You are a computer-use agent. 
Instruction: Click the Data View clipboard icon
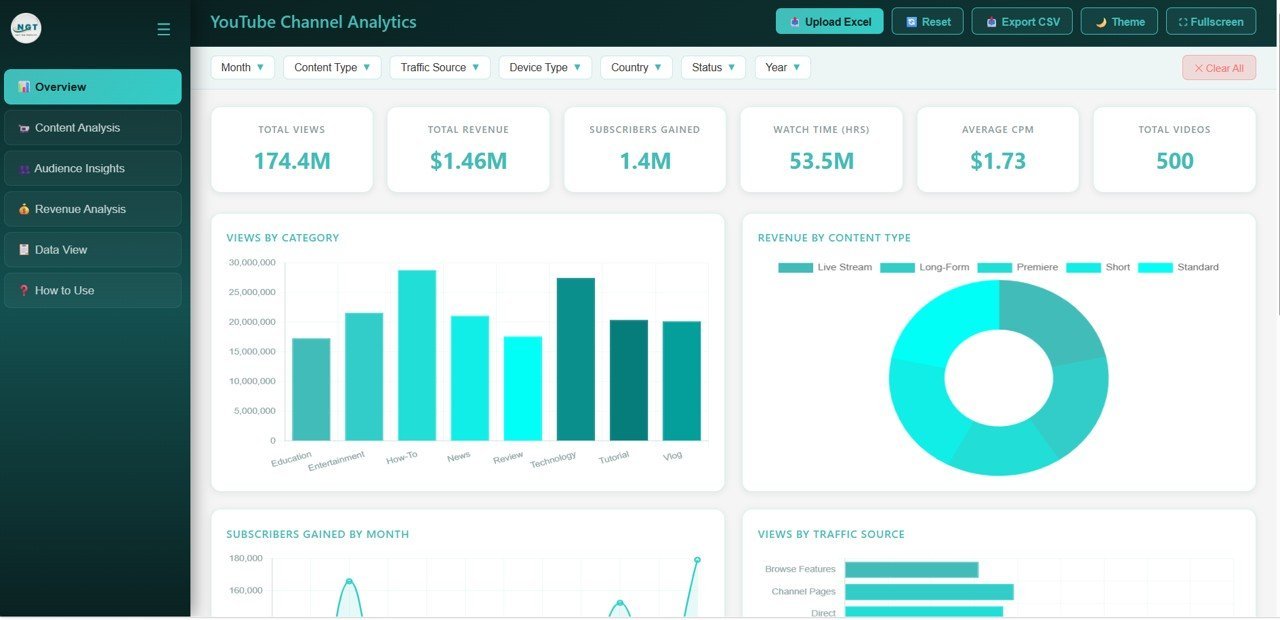(24, 250)
